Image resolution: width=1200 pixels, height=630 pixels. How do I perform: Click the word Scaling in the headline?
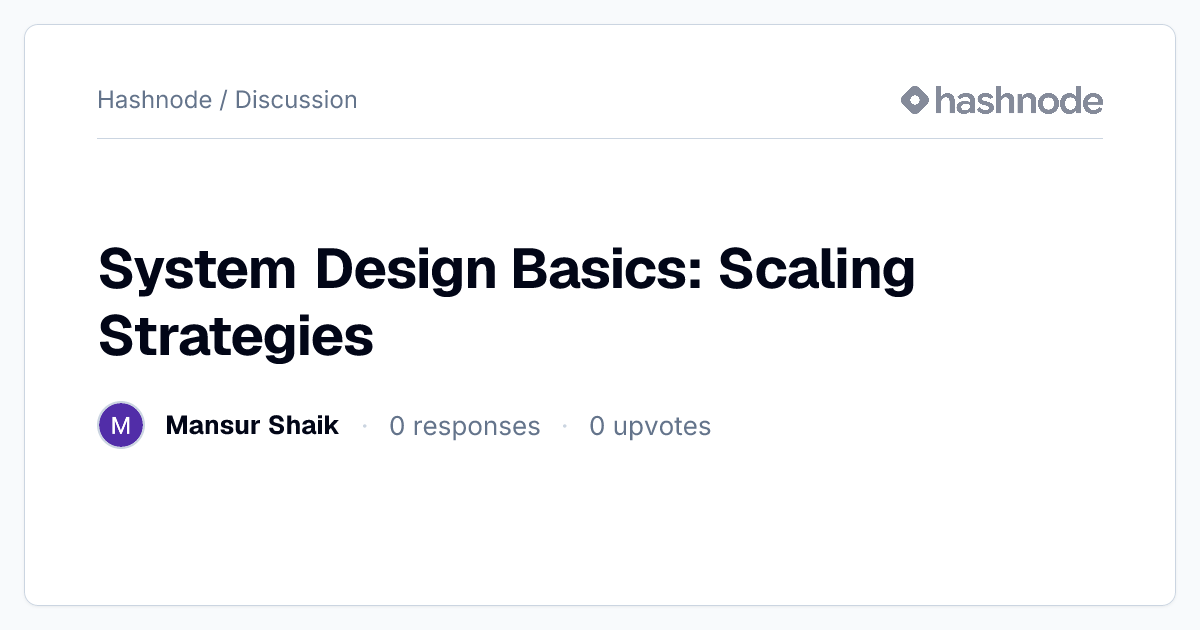coord(816,270)
